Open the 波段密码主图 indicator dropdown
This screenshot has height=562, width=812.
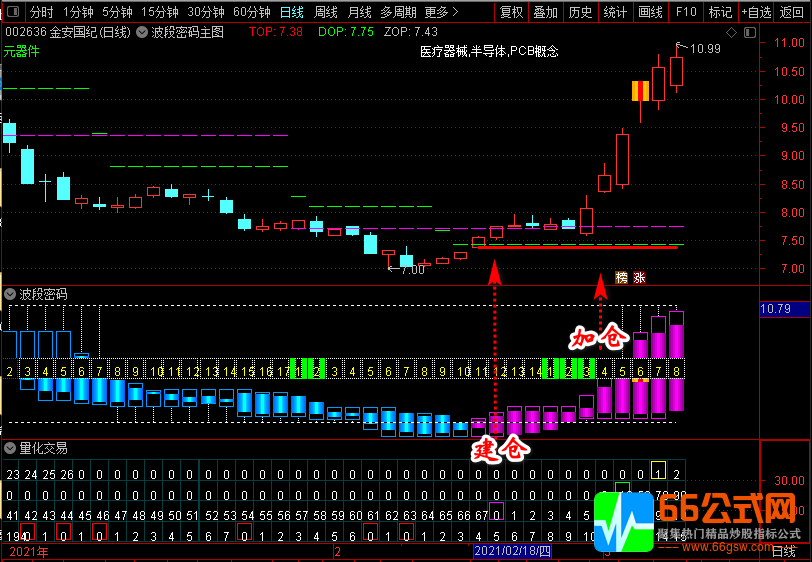pos(142,32)
